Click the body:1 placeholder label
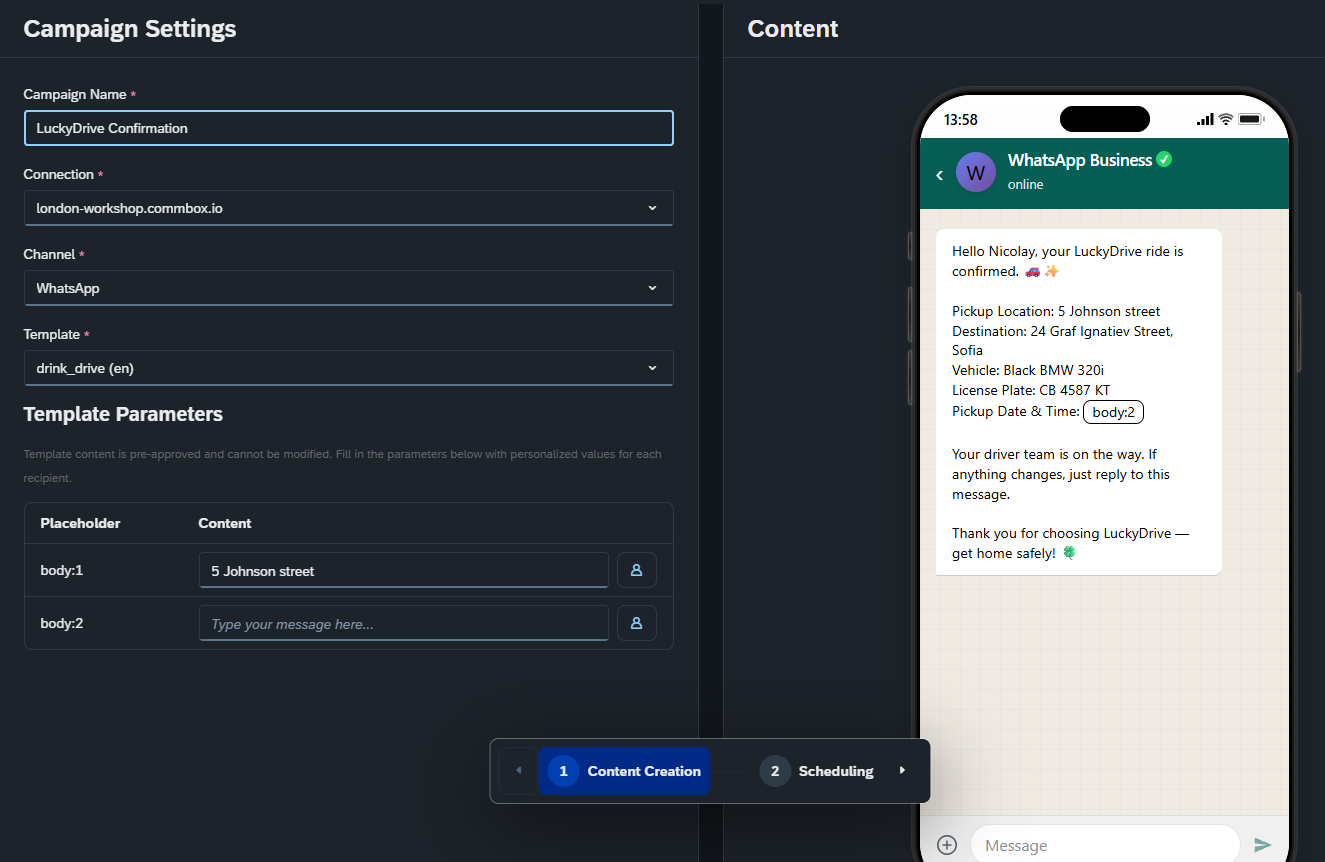1325x862 pixels. (62, 570)
